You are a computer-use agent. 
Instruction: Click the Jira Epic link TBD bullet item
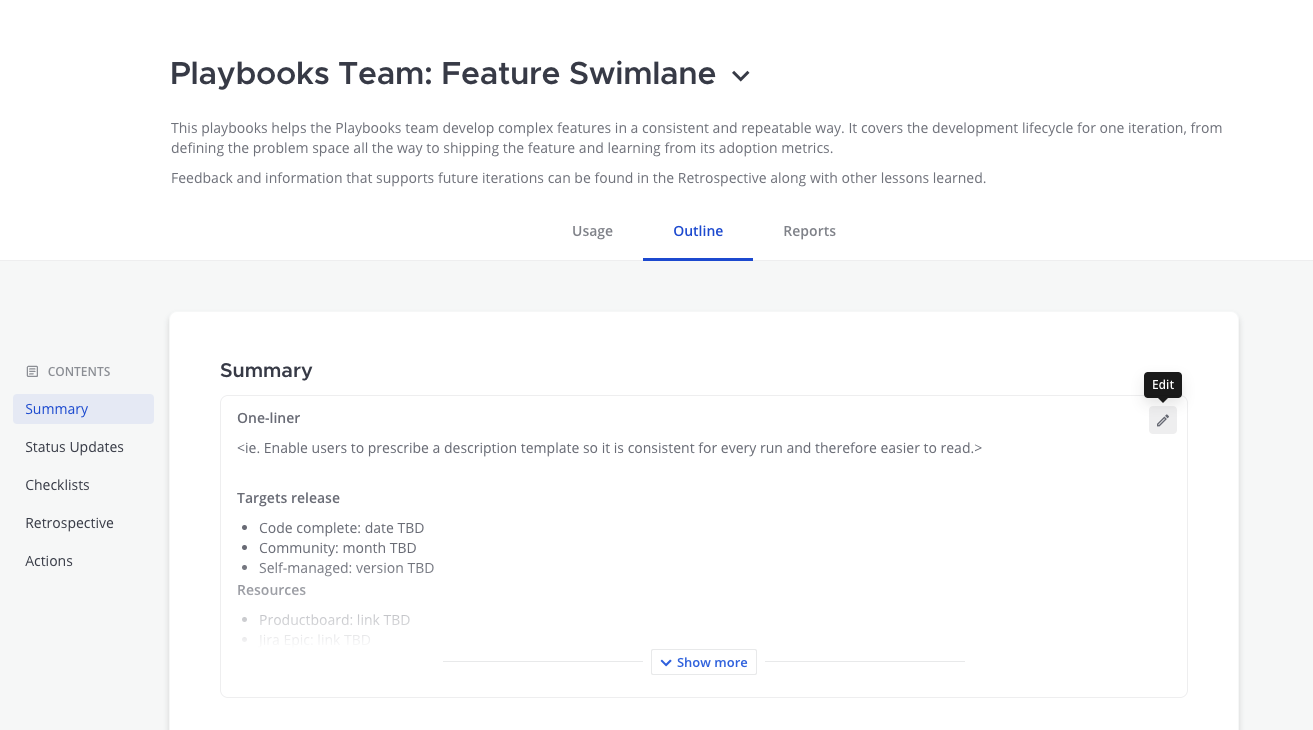[314, 639]
